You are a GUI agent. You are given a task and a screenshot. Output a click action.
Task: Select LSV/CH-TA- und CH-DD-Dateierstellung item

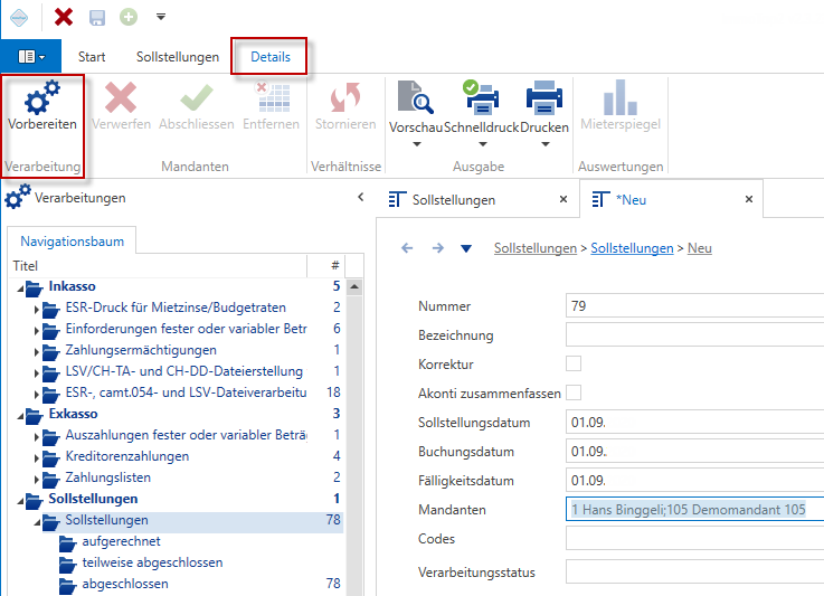point(184,371)
